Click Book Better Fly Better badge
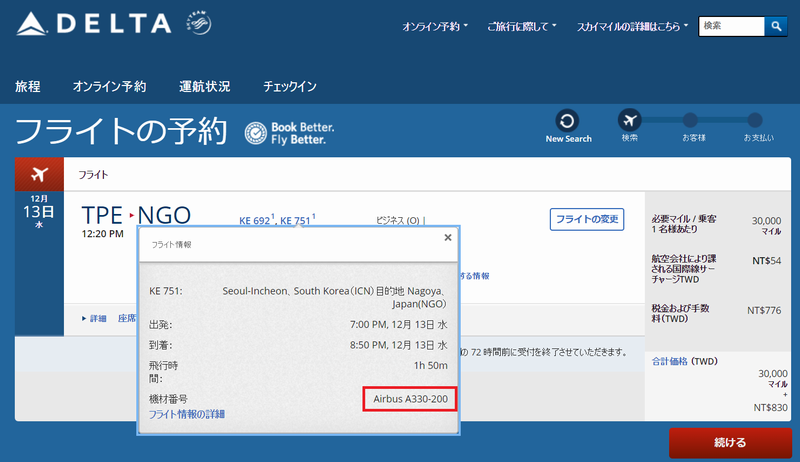The width and height of the screenshot is (800, 462). 289,133
